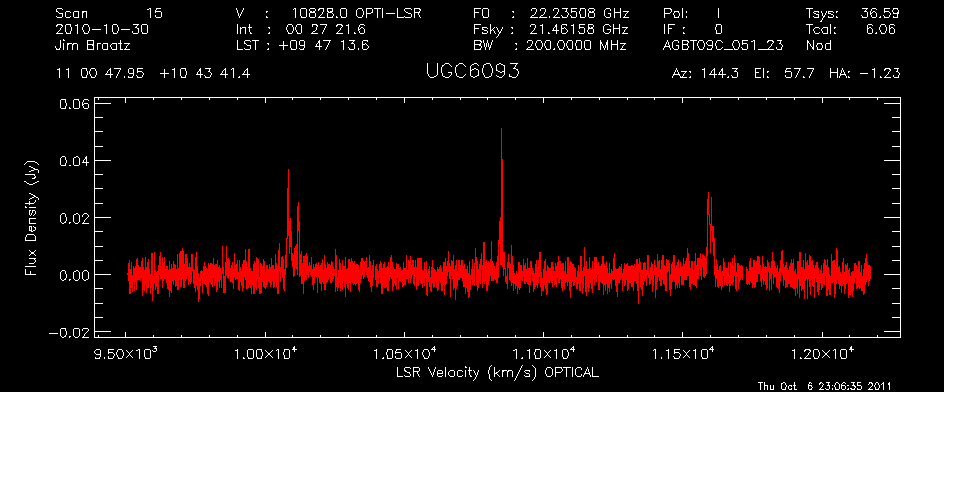Screen dimensions: 962x490
Task: Click project code AGBT09C_051_23
Action: 723,45
